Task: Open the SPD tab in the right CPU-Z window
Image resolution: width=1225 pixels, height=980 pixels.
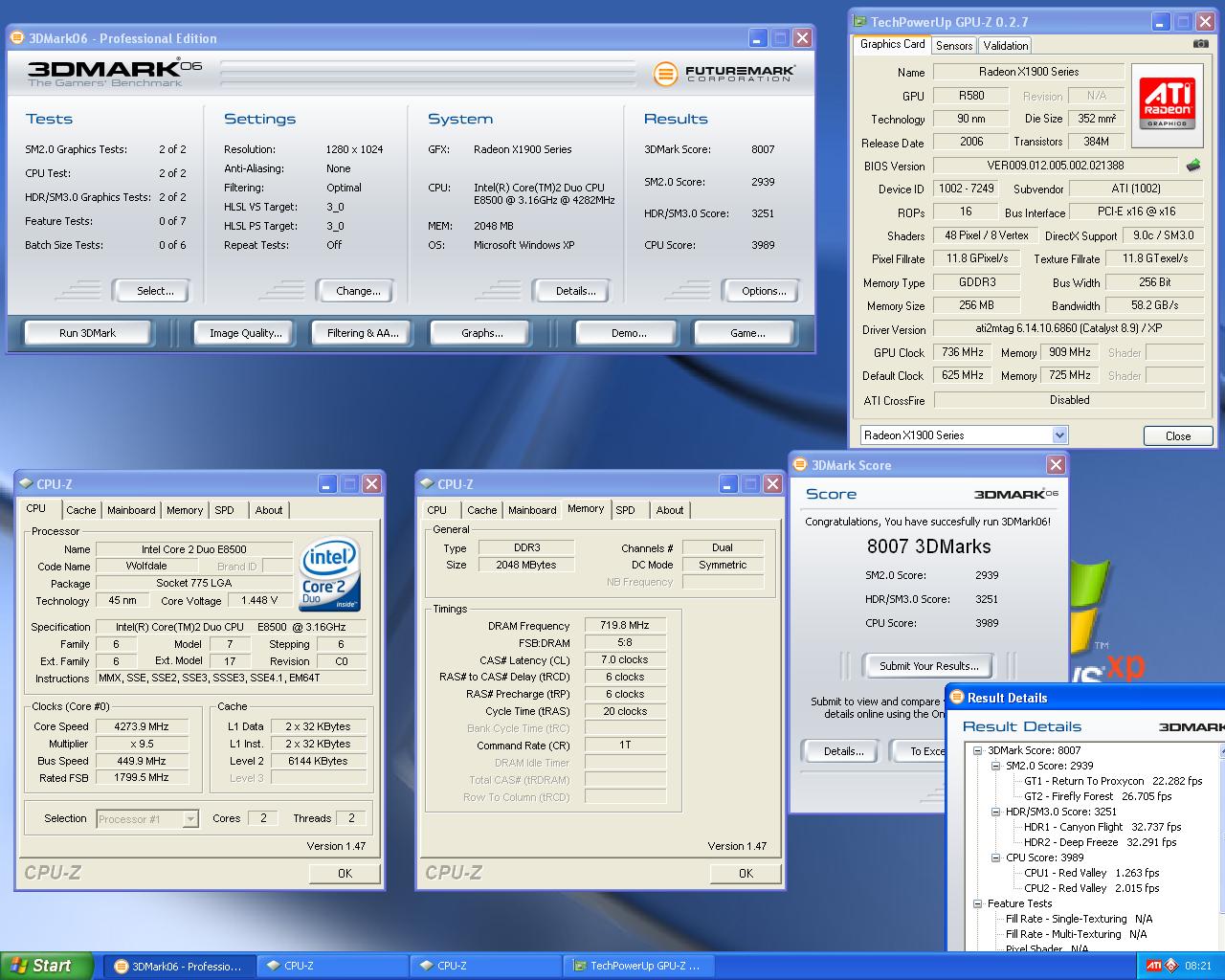Action: point(626,510)
